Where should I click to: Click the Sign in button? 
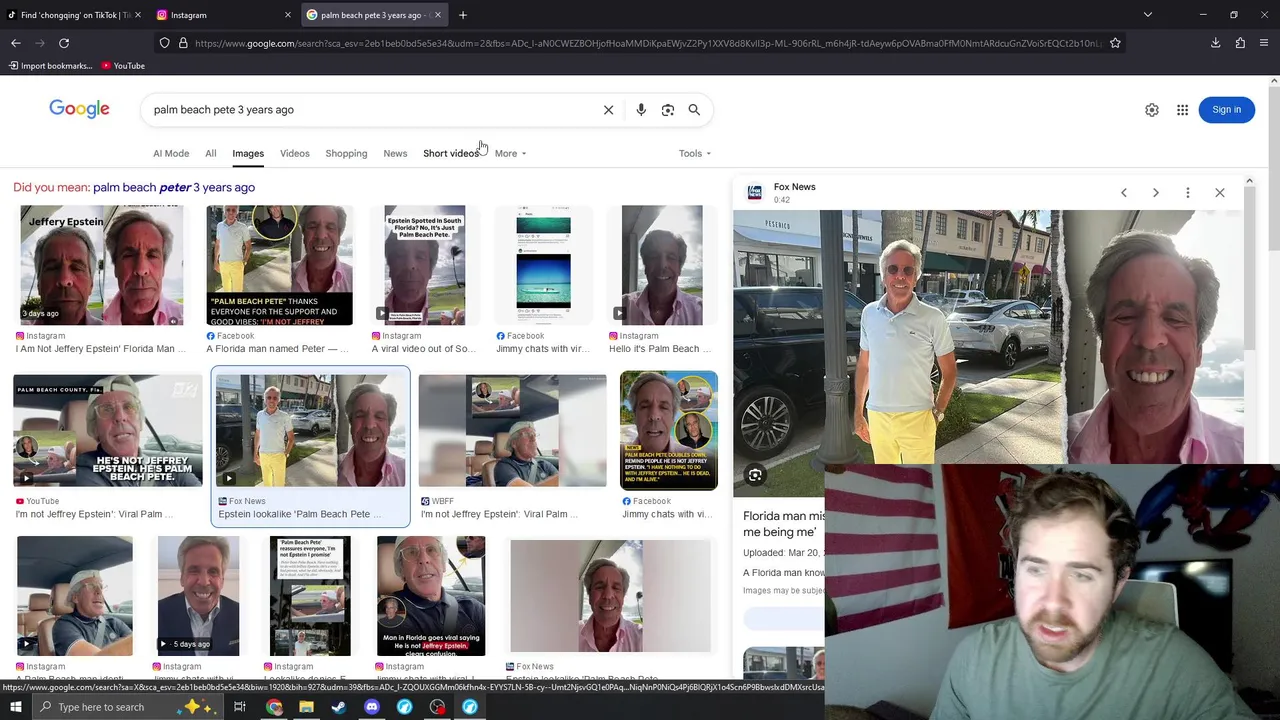pyautogui.click(x=1226, y=110)
